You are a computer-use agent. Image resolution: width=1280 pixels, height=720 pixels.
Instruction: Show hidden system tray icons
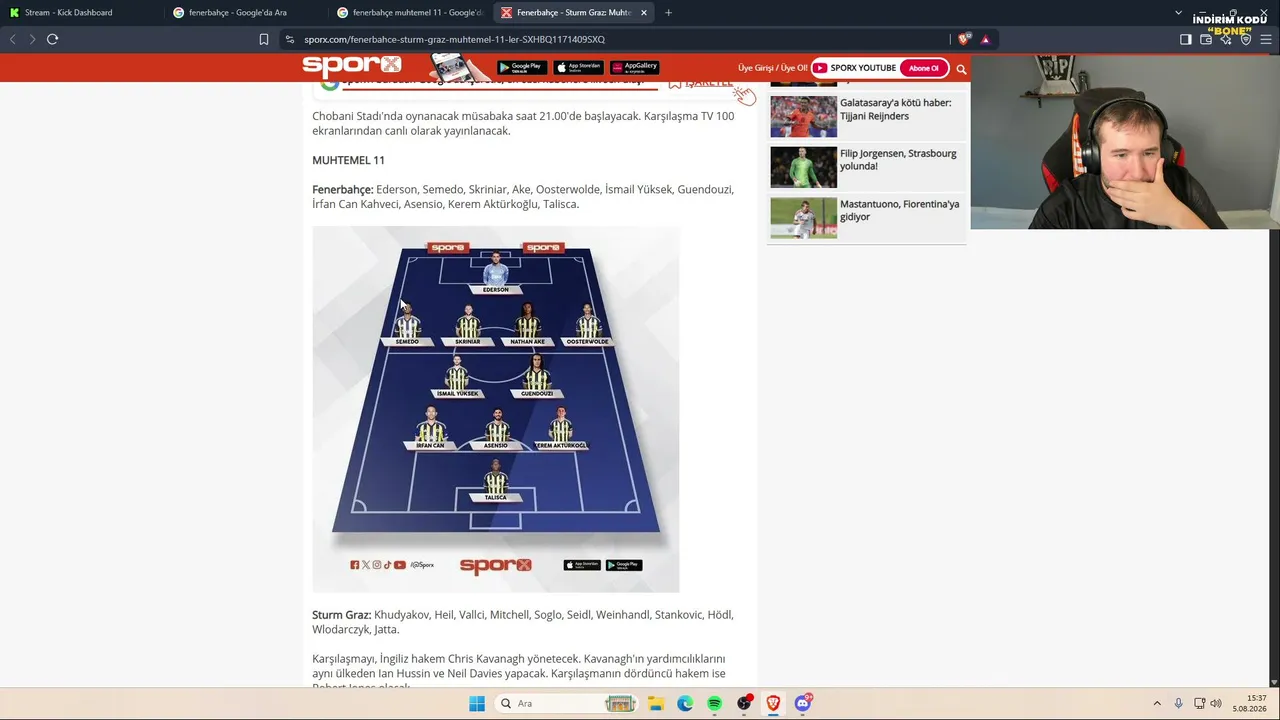(x=1157, y=703)
